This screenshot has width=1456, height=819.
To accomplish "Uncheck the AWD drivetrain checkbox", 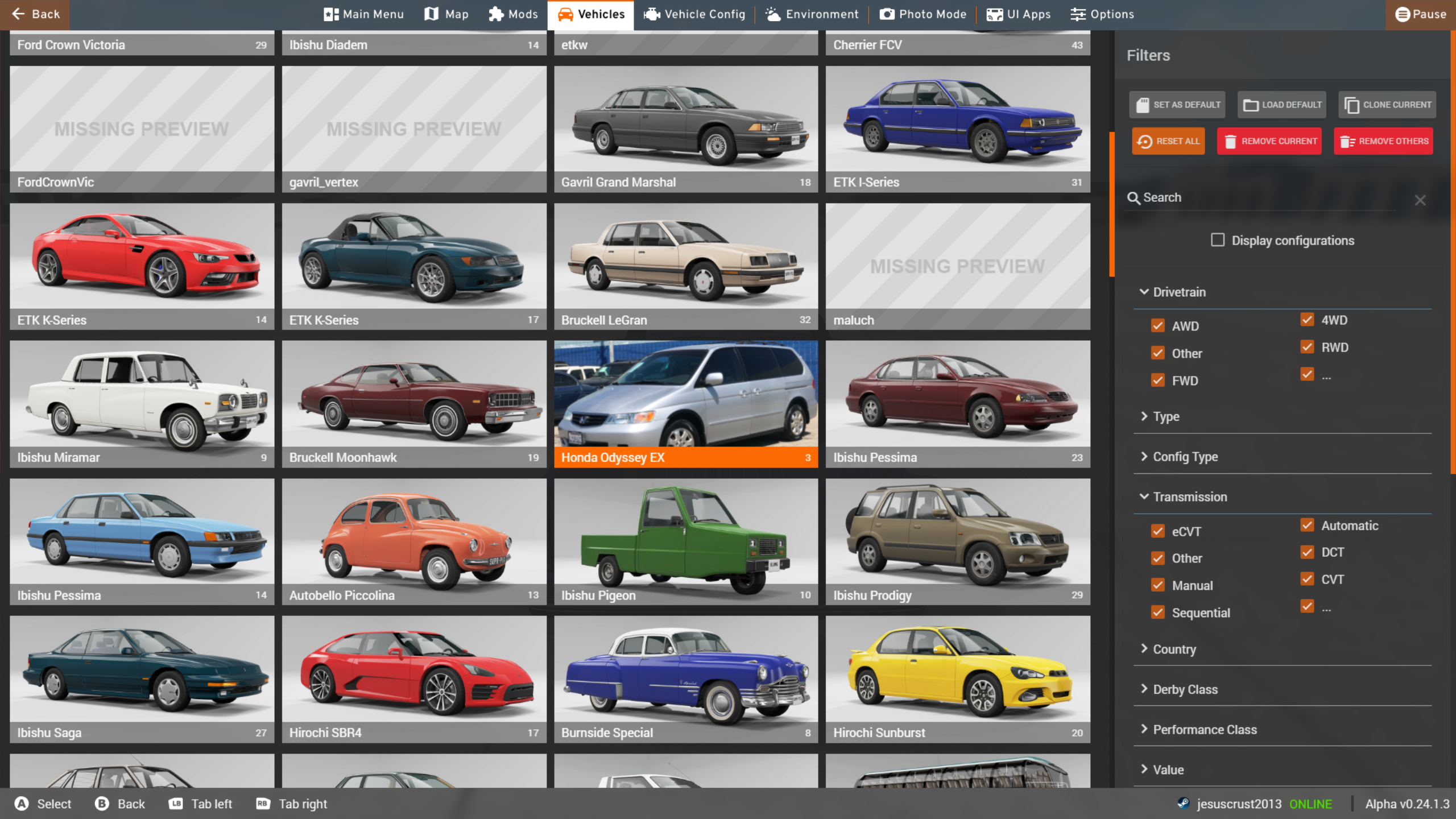I will [1158, 325].
